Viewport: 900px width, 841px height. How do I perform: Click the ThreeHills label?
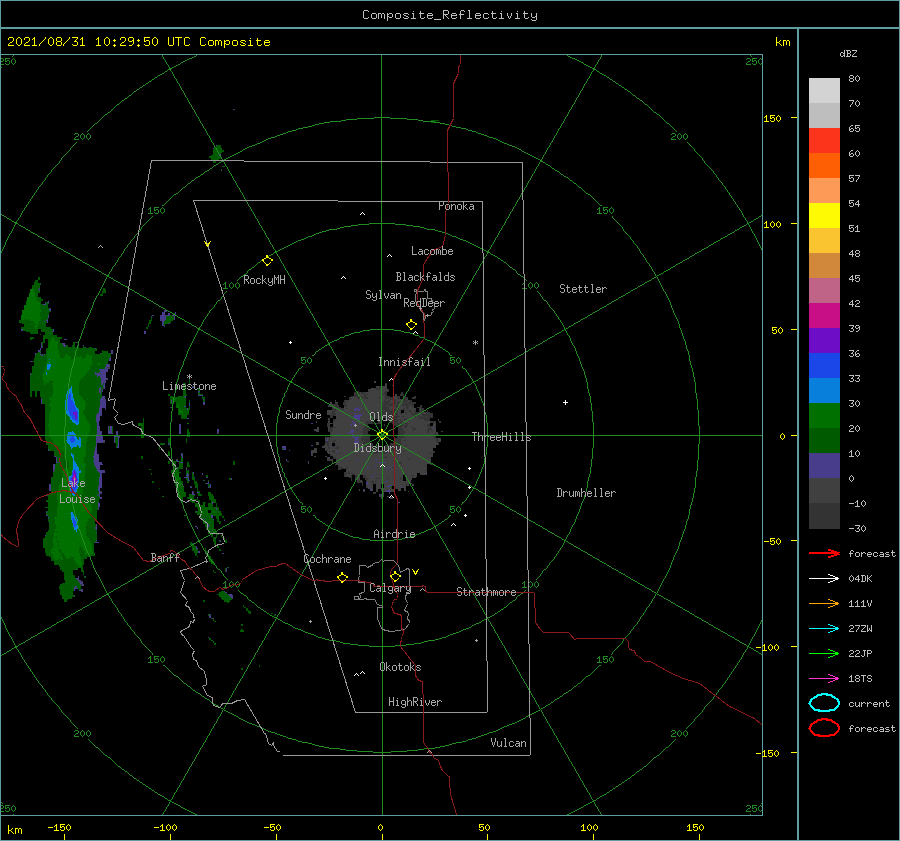[x=502, y=437]
